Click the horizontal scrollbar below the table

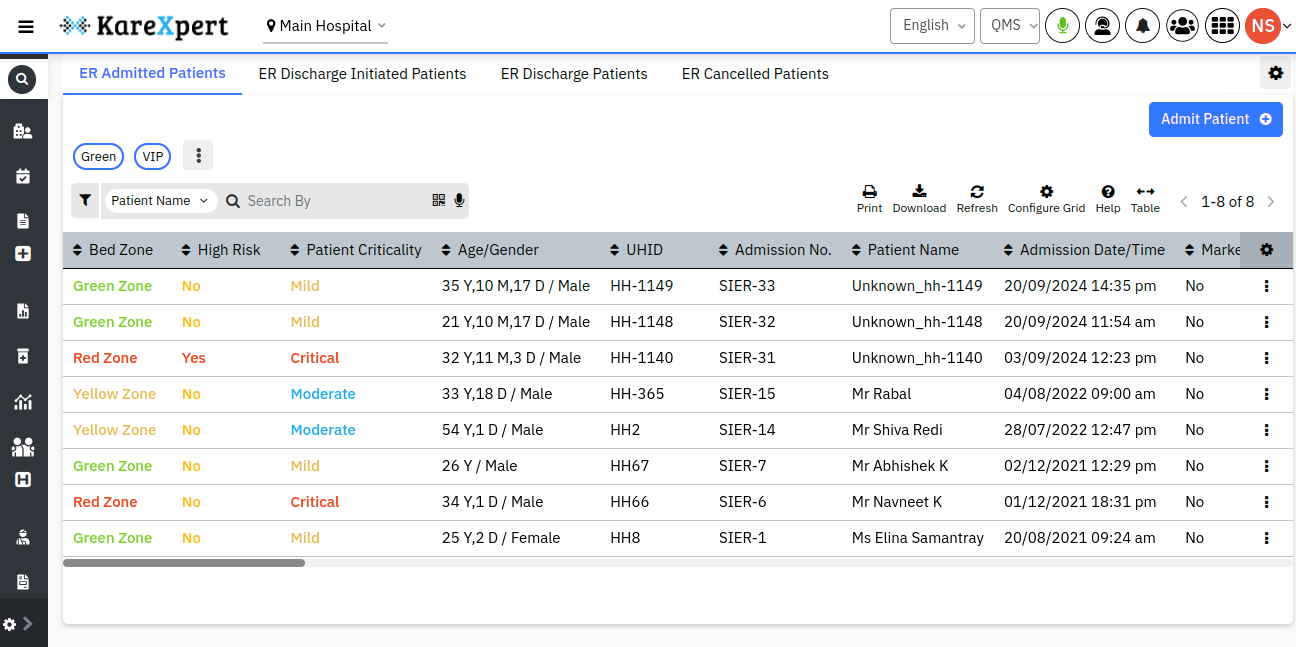(x=185, y=563)
